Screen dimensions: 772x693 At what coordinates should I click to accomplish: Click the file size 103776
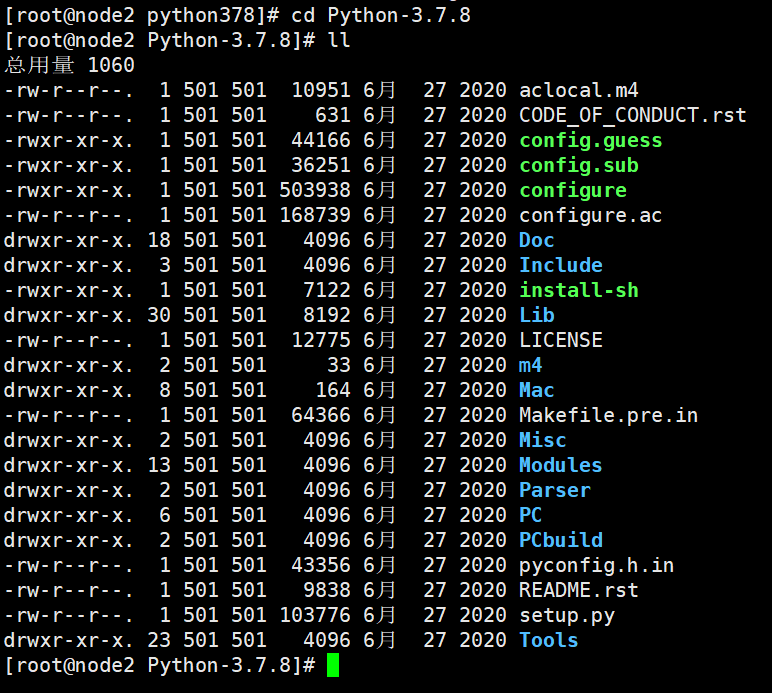[315, 615]
